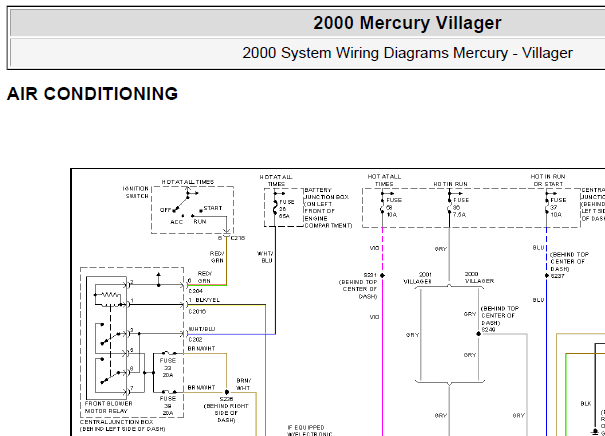The image size is (605, 436).
Task: Click the "S237" splice label
Action: (558, 276)
